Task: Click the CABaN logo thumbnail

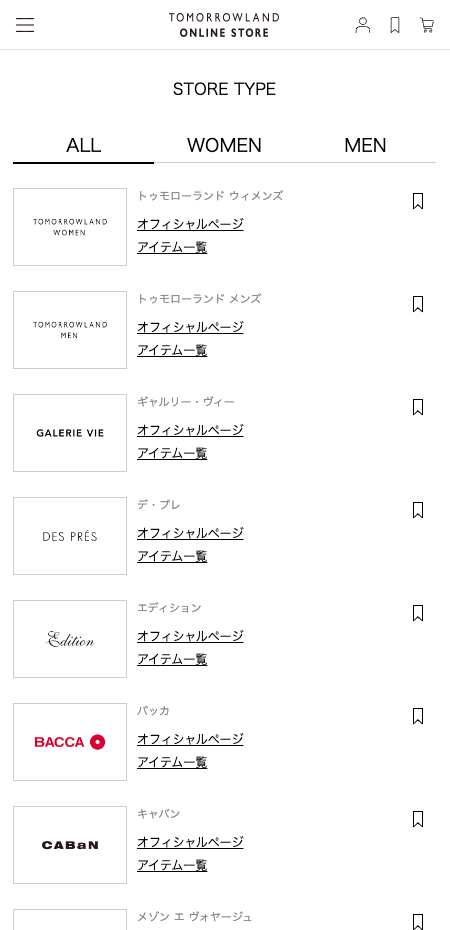Action: click(x=70, y=845)
